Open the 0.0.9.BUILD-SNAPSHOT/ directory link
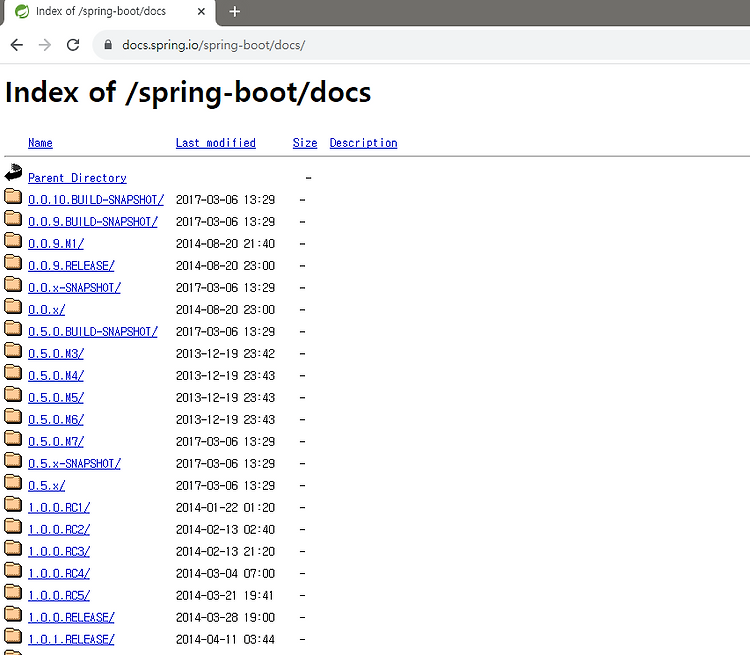This screenshot has height=655, width=750. [x=93, y=222]
